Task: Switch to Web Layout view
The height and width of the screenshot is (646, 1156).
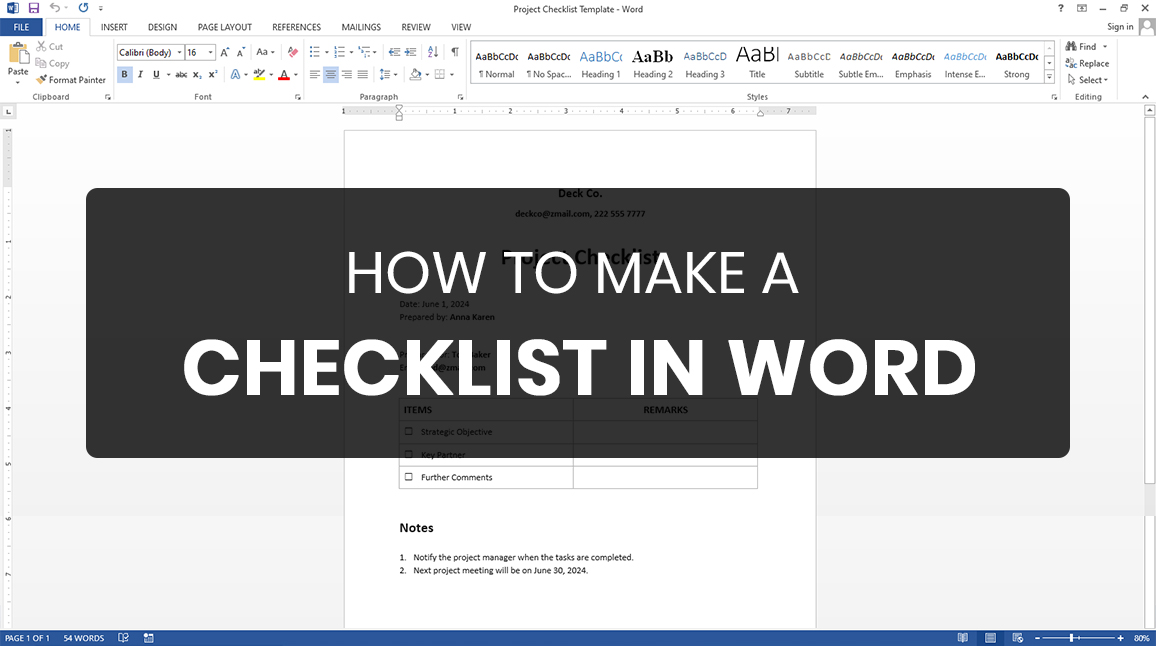Action: (1017, 638)
